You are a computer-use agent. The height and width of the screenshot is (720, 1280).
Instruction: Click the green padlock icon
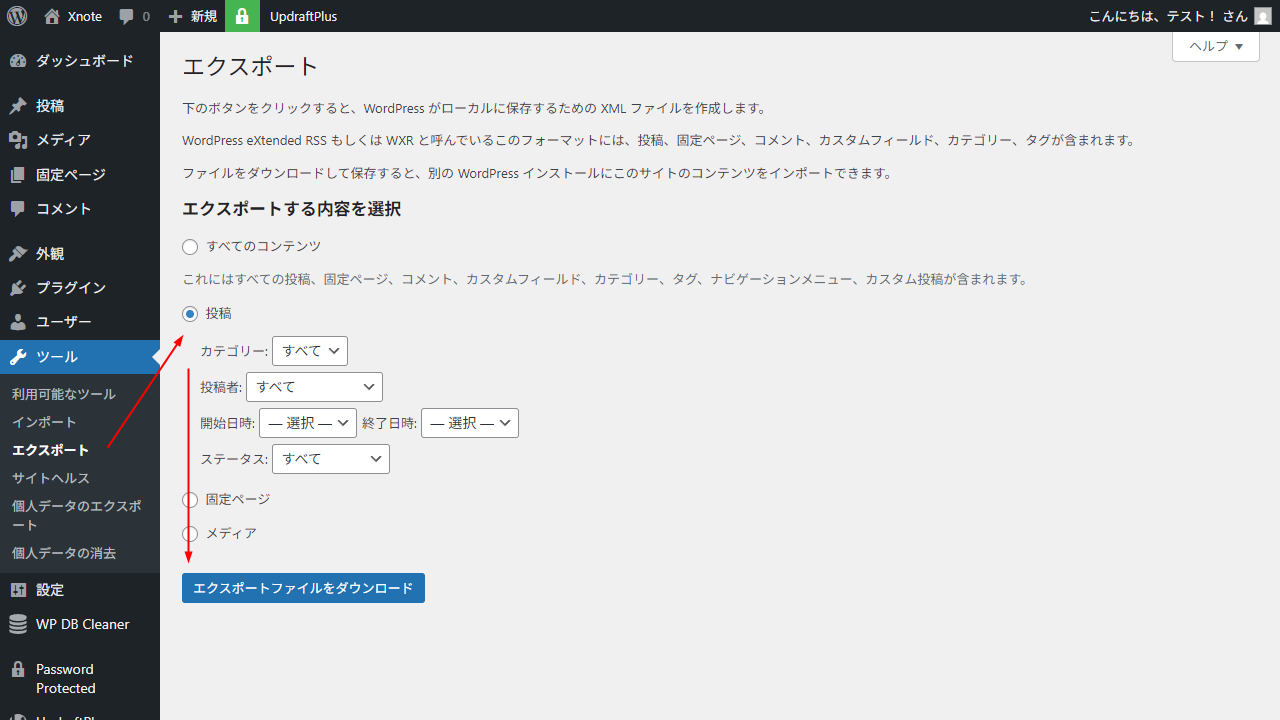click(x=242, y=16)
